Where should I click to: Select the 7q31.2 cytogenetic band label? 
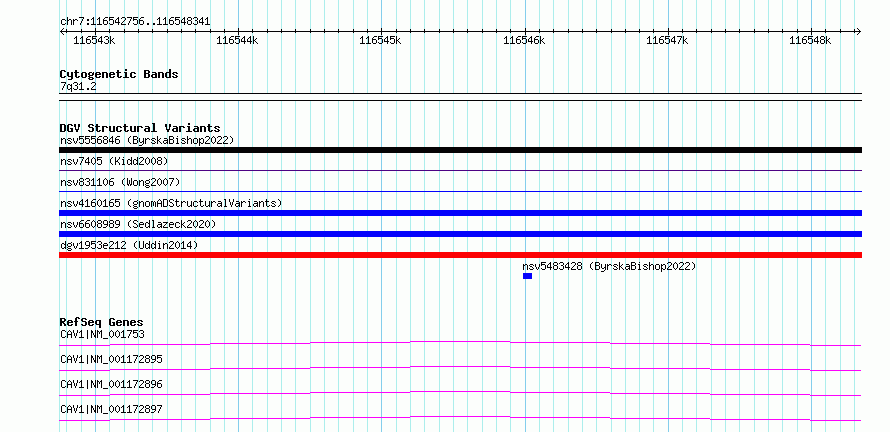(x=78, y=86)
